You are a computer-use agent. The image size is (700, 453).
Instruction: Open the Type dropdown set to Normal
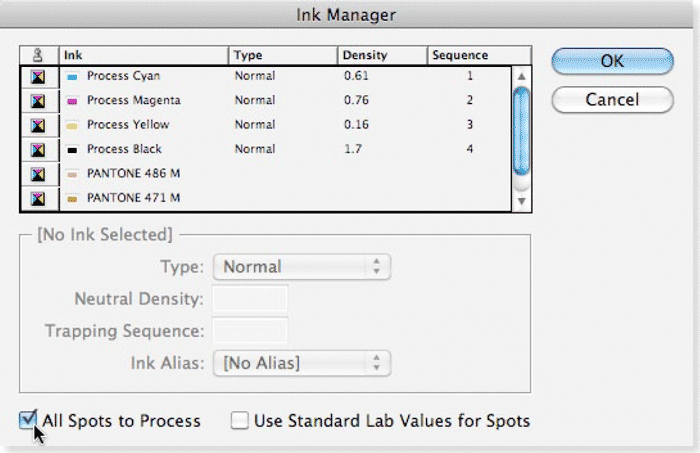pos(301,267)
